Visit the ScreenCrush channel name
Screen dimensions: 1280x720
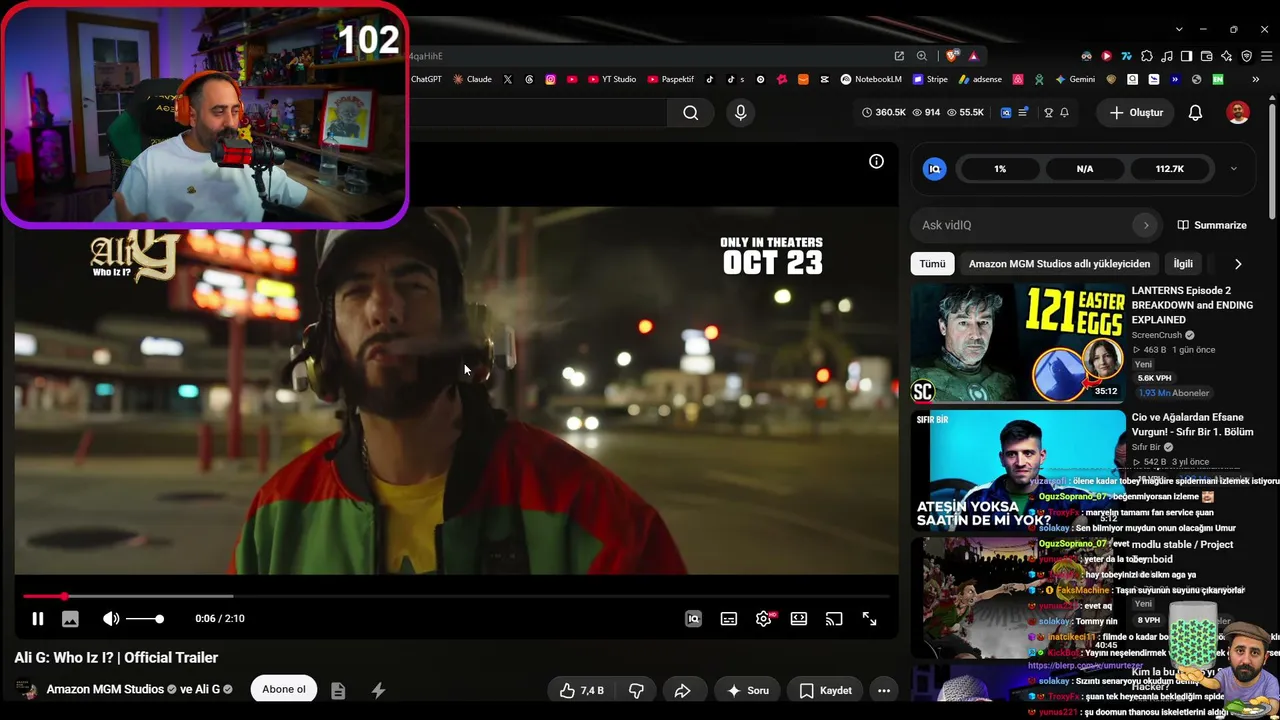[1157, 335]
